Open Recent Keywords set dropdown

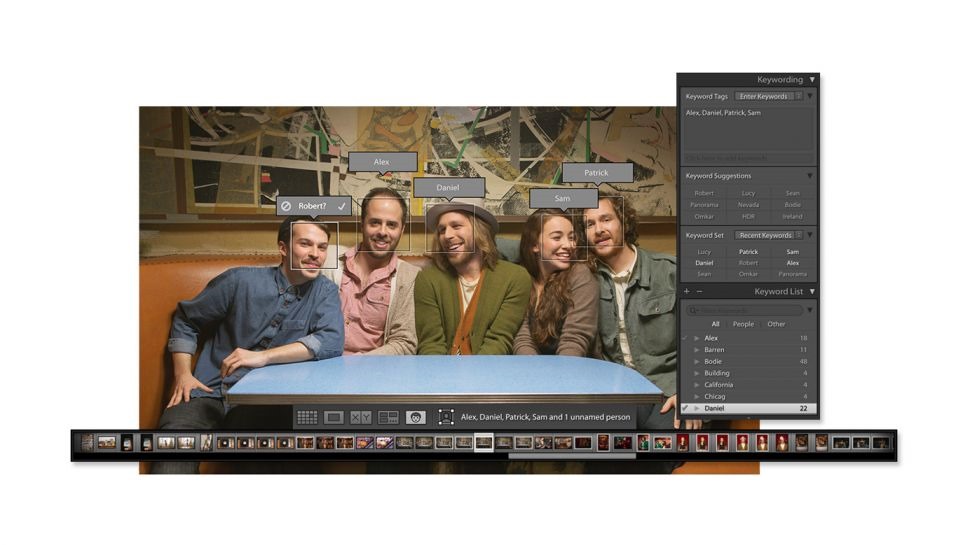coord(766,235)
